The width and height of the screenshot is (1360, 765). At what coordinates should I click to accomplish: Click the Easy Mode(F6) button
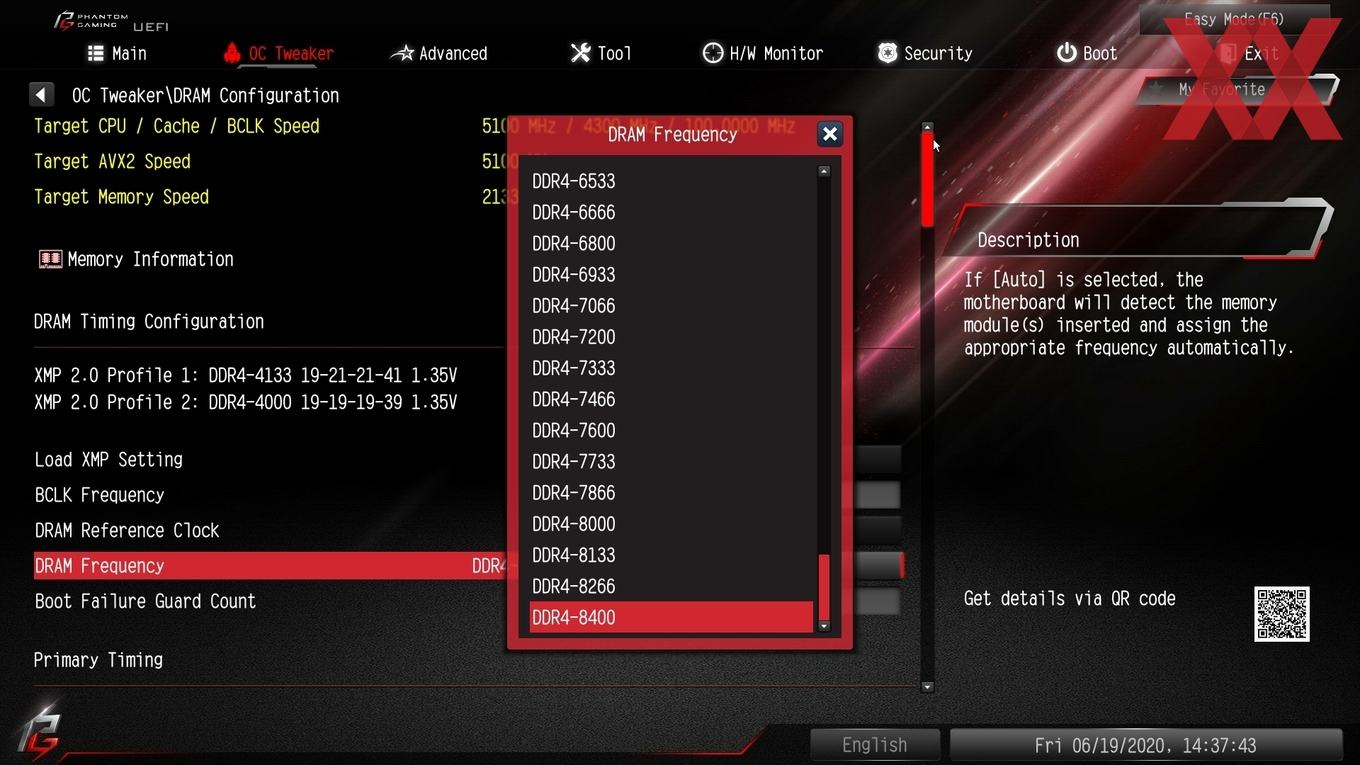pos(1234,19)
